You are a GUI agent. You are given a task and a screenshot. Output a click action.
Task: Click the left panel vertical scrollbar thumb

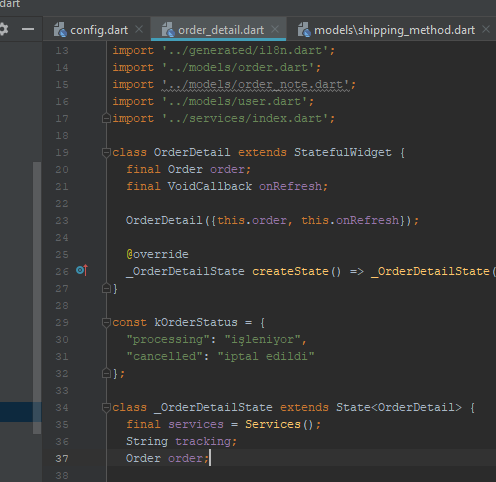pos(37,298)
